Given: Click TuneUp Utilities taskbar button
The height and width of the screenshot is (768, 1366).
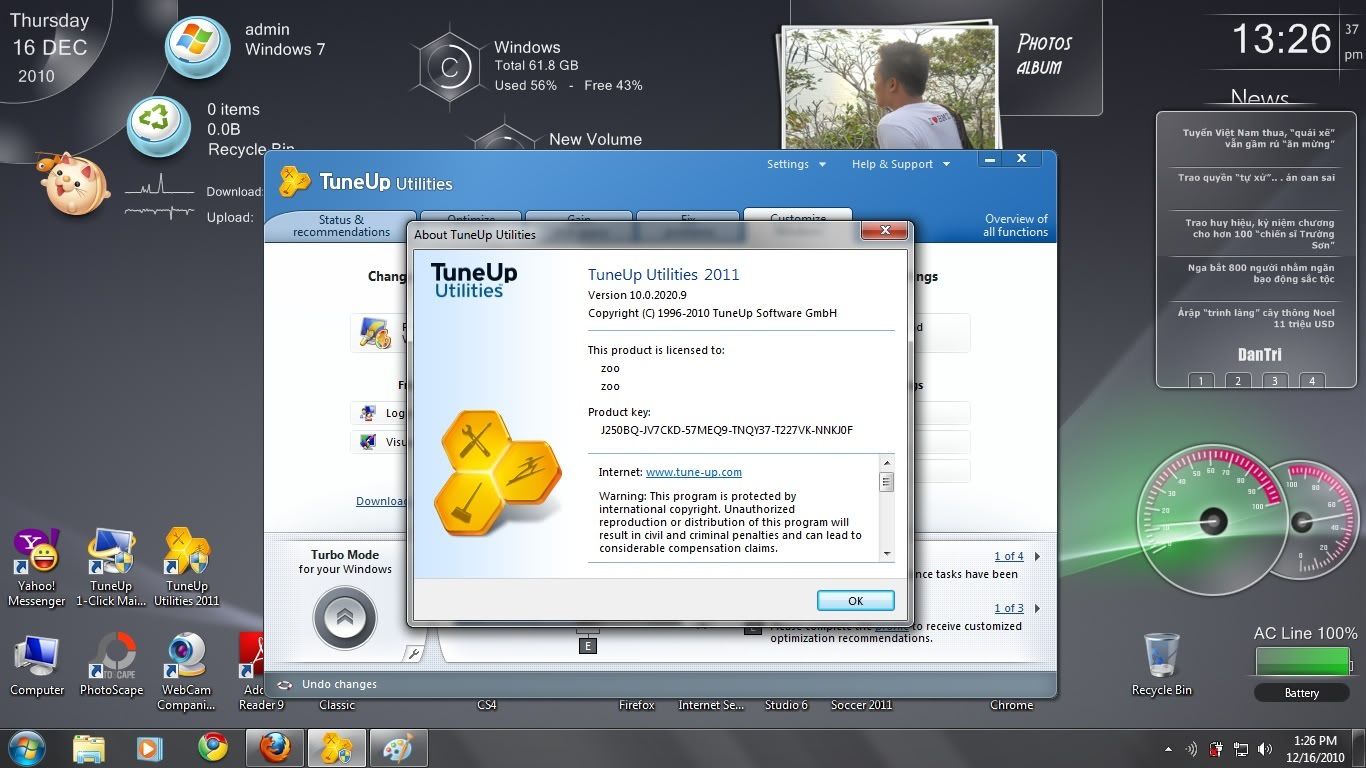Looking at the screenshot, I should click(x=336, y=748).
